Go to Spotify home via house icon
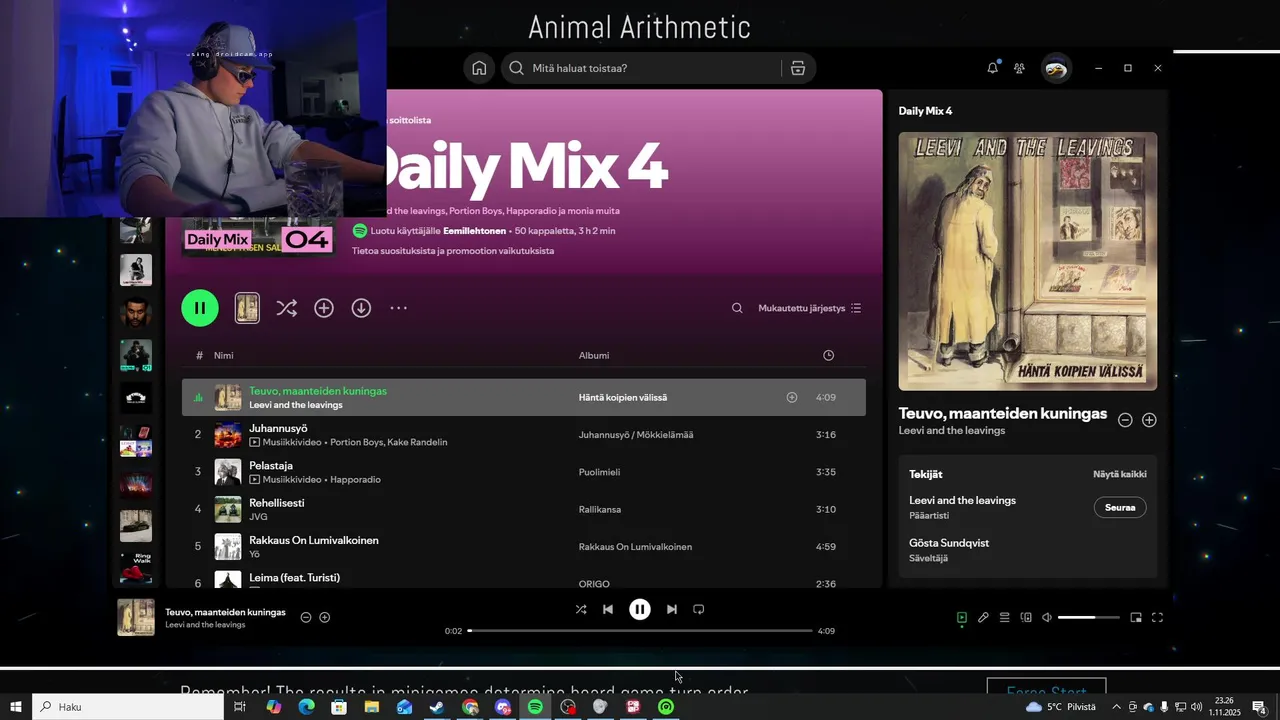The width and height of the screenshot is (1280, 720). click(x=479, y=68)
